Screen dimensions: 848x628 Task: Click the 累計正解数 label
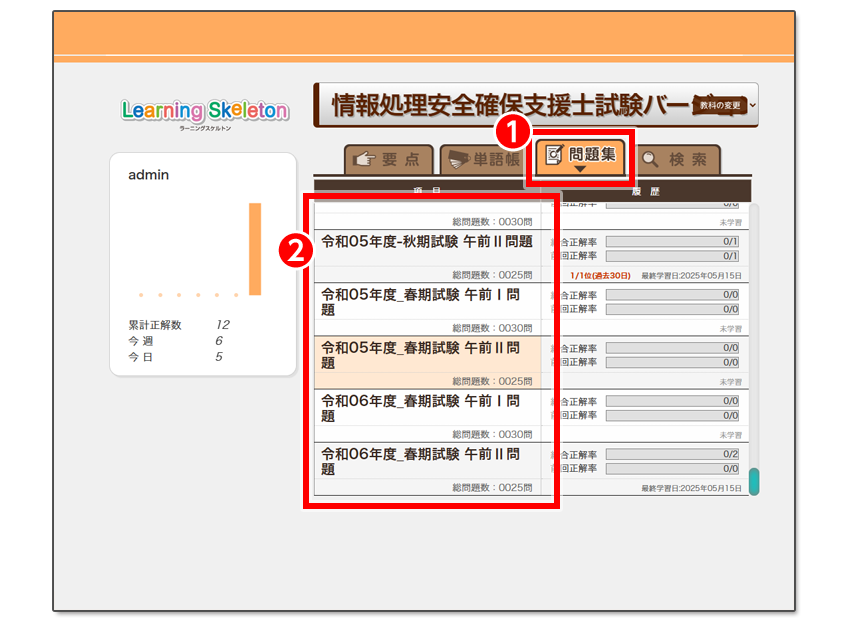pyautogui.click(x=155, y=325)
